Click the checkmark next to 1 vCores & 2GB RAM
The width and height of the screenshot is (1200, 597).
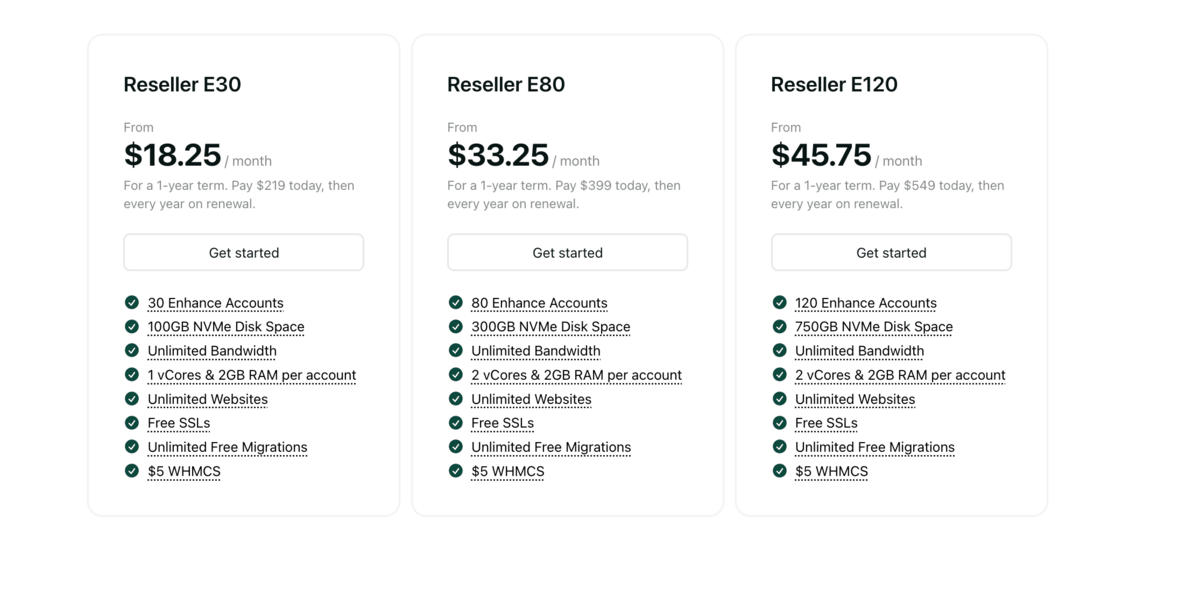(132, 374)
